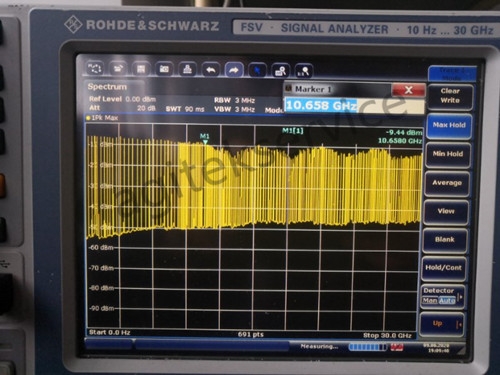
Task: Click the -9.44 dBm marker level readout
Action: pos(404,133)
